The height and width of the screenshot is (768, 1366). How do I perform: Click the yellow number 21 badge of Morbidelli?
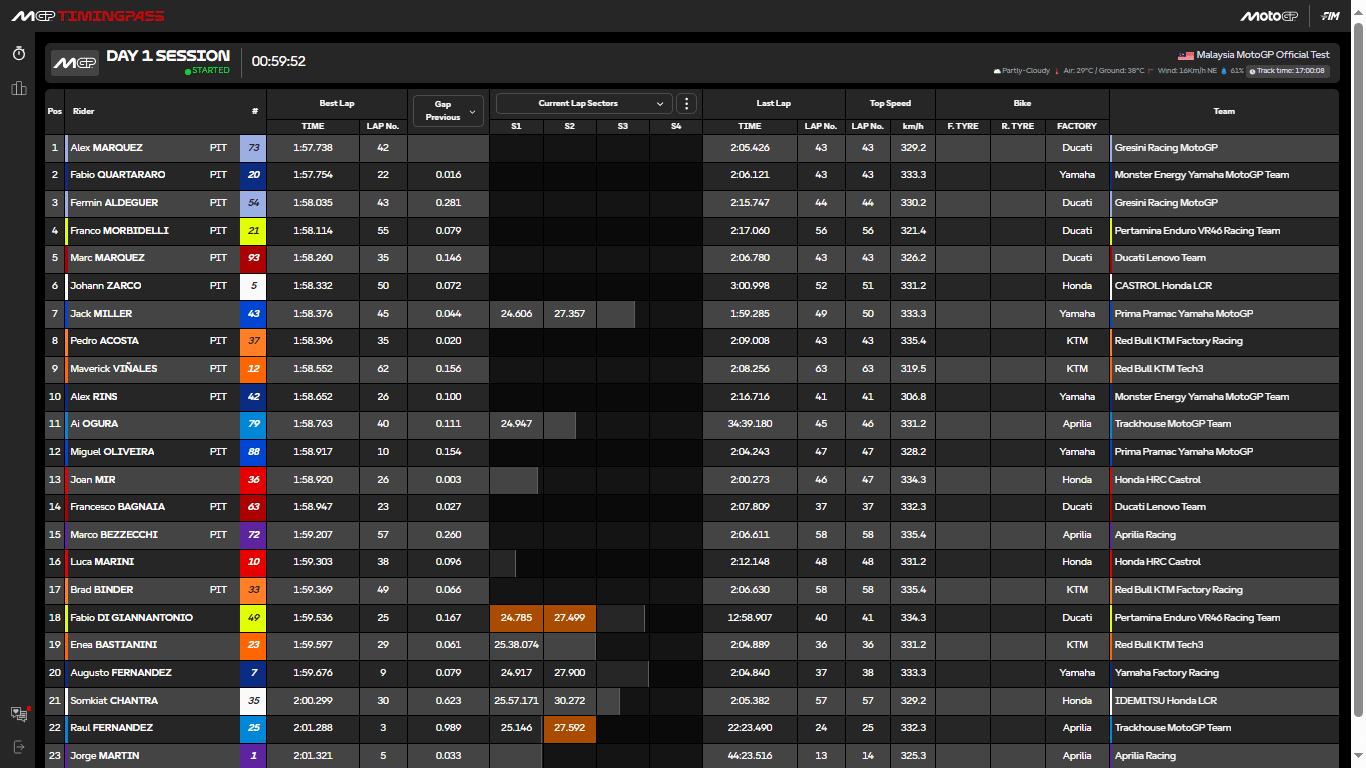(x=253, y=230)
